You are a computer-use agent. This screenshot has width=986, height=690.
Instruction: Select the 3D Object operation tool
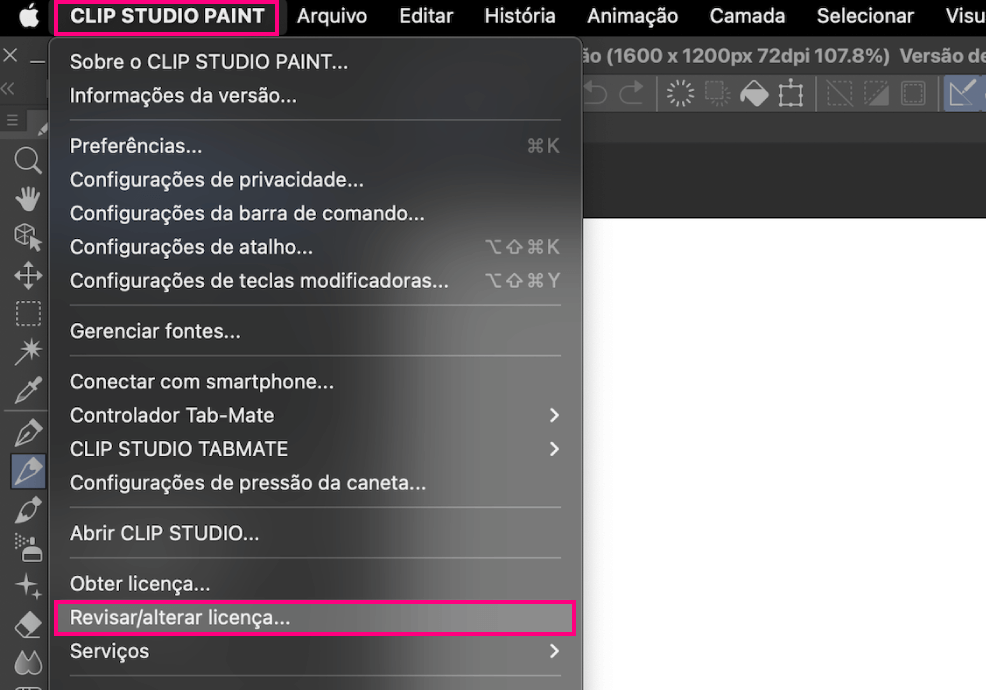(x=28, y=236)
